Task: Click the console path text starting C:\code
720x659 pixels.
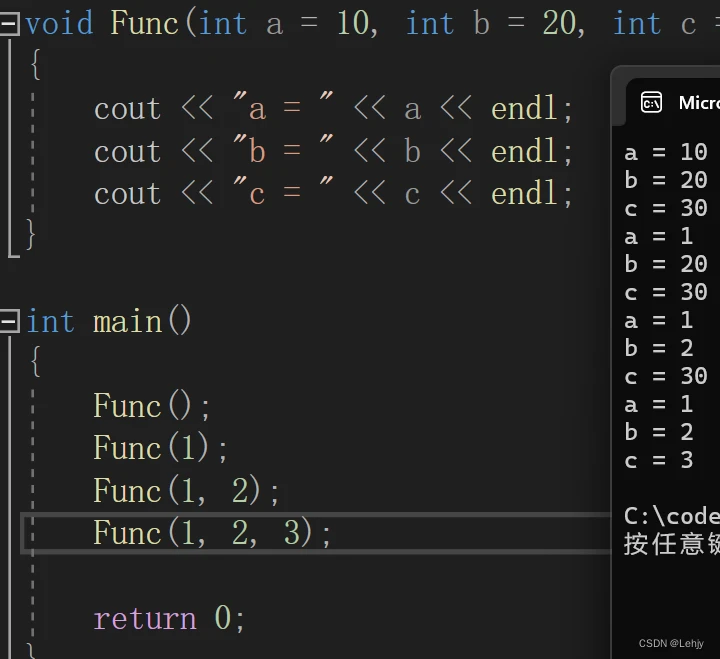Action: point(672,517)
